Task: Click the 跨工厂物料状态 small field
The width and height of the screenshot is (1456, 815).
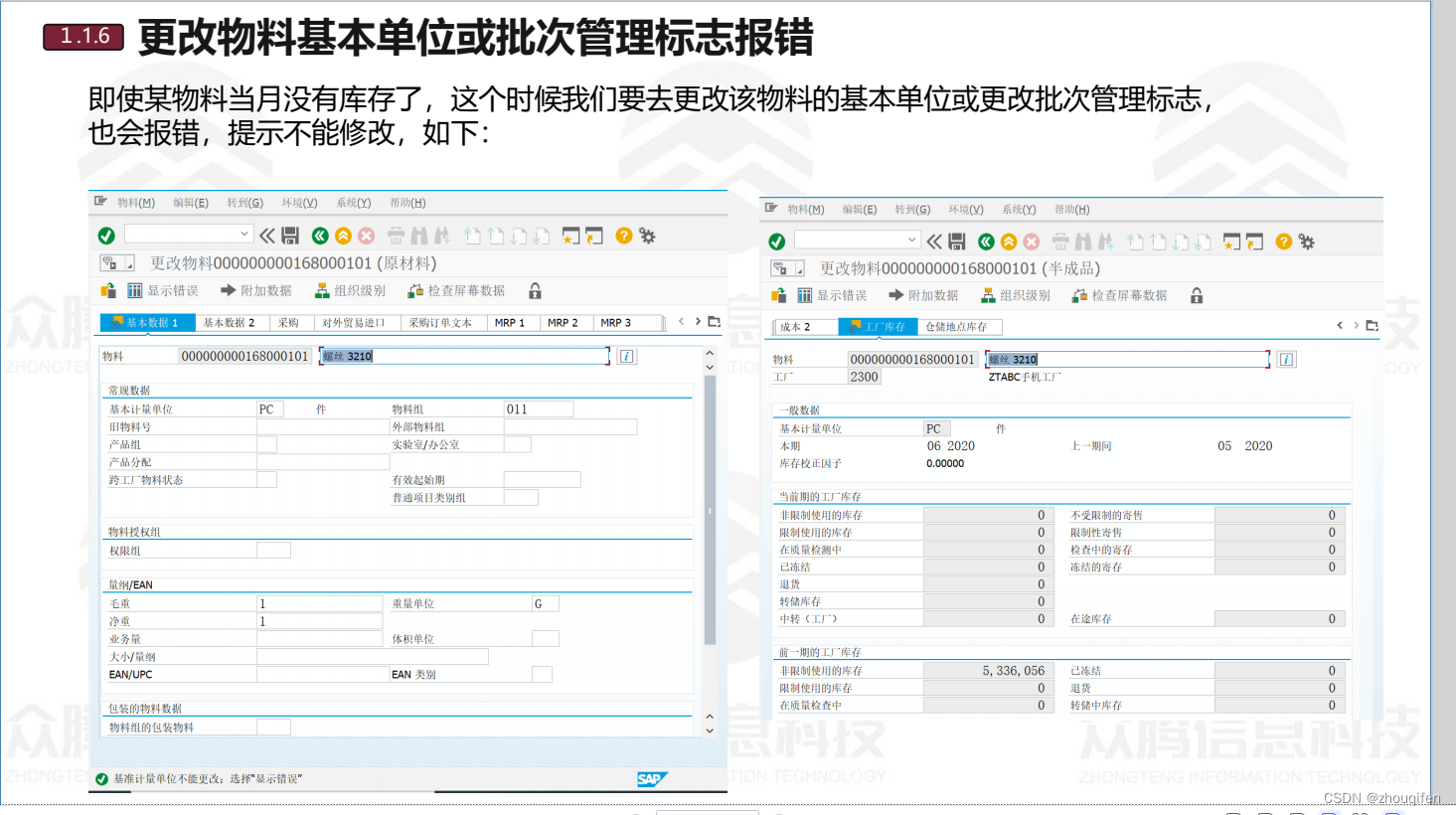Action: (266, 480)
